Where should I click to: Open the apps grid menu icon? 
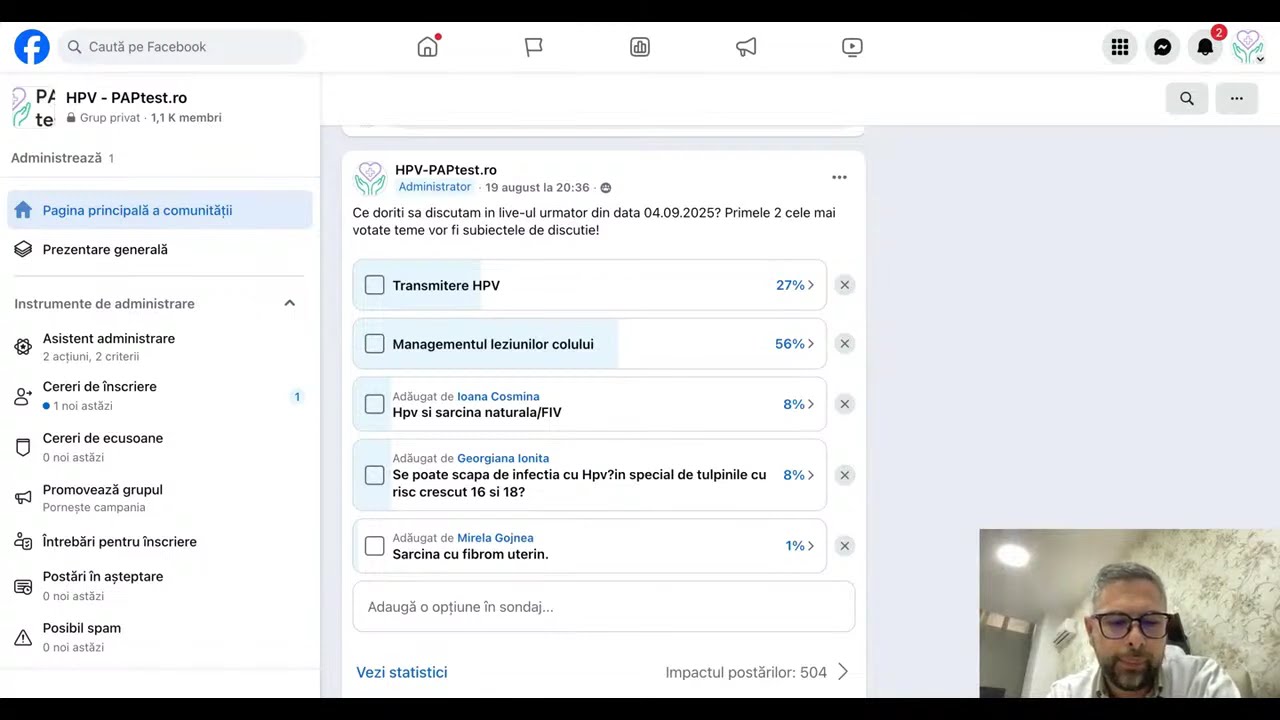pos(1120,47)
